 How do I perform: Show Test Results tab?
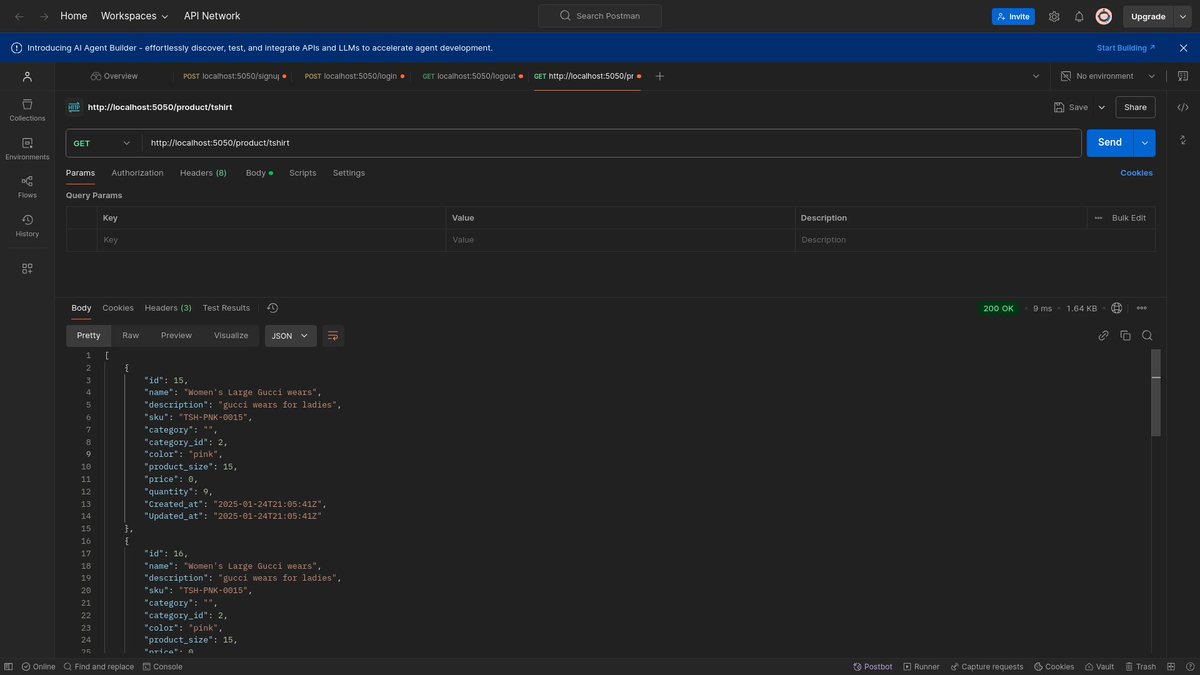pyautogui.click(x=226, y=308)
